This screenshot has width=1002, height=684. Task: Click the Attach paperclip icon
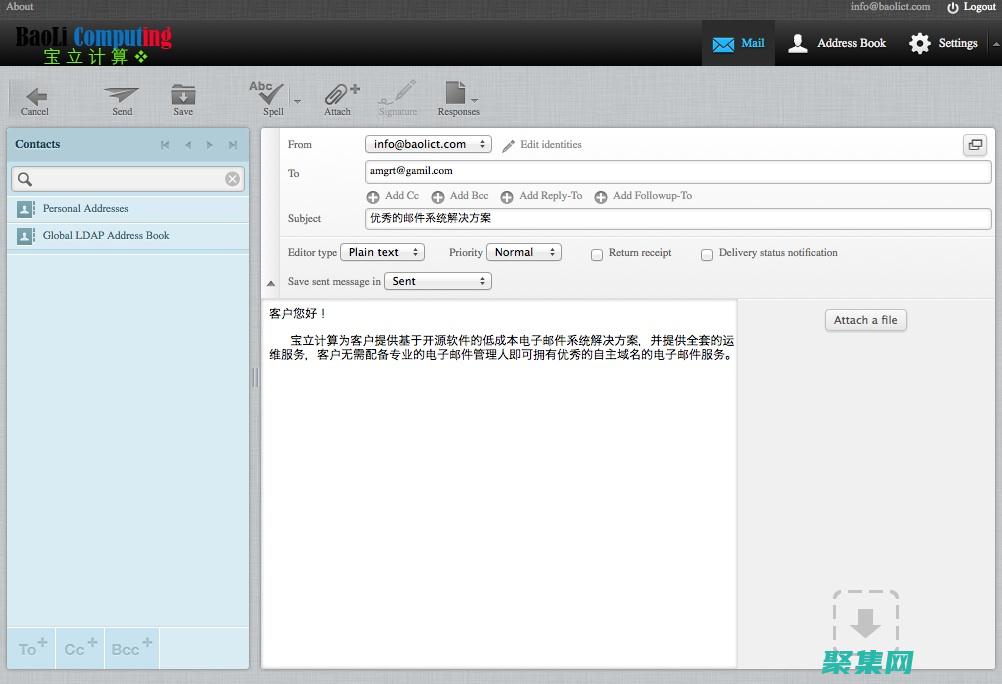tap(338, 96)
